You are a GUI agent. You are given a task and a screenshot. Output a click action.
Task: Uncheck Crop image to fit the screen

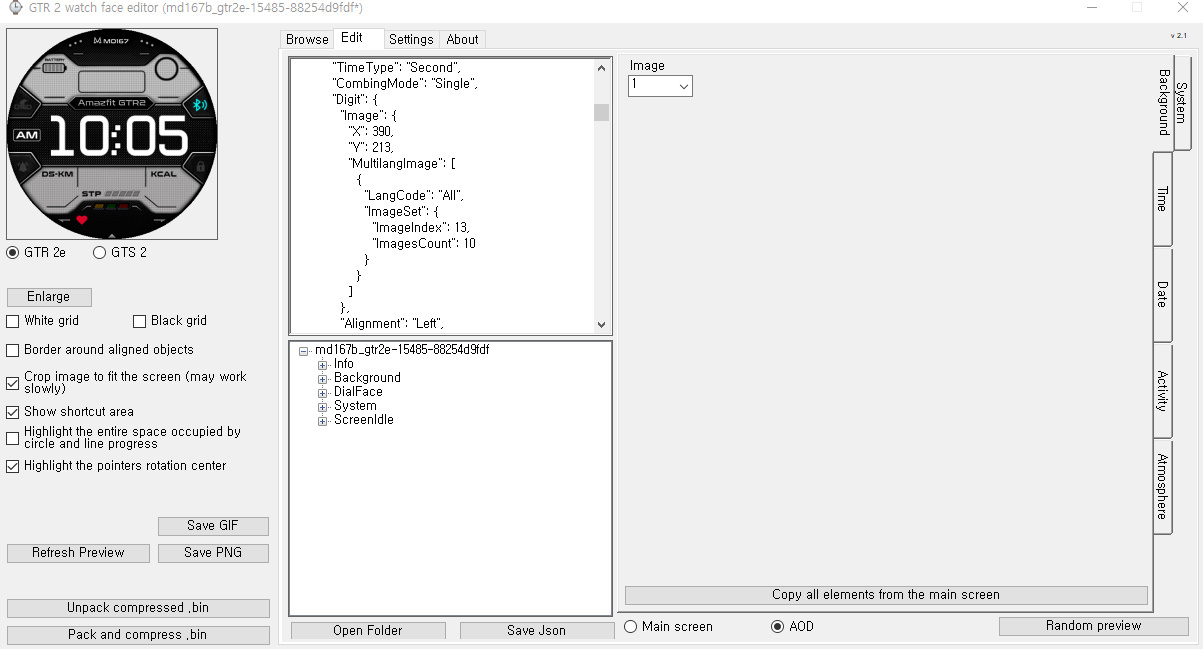click(13, 383)
